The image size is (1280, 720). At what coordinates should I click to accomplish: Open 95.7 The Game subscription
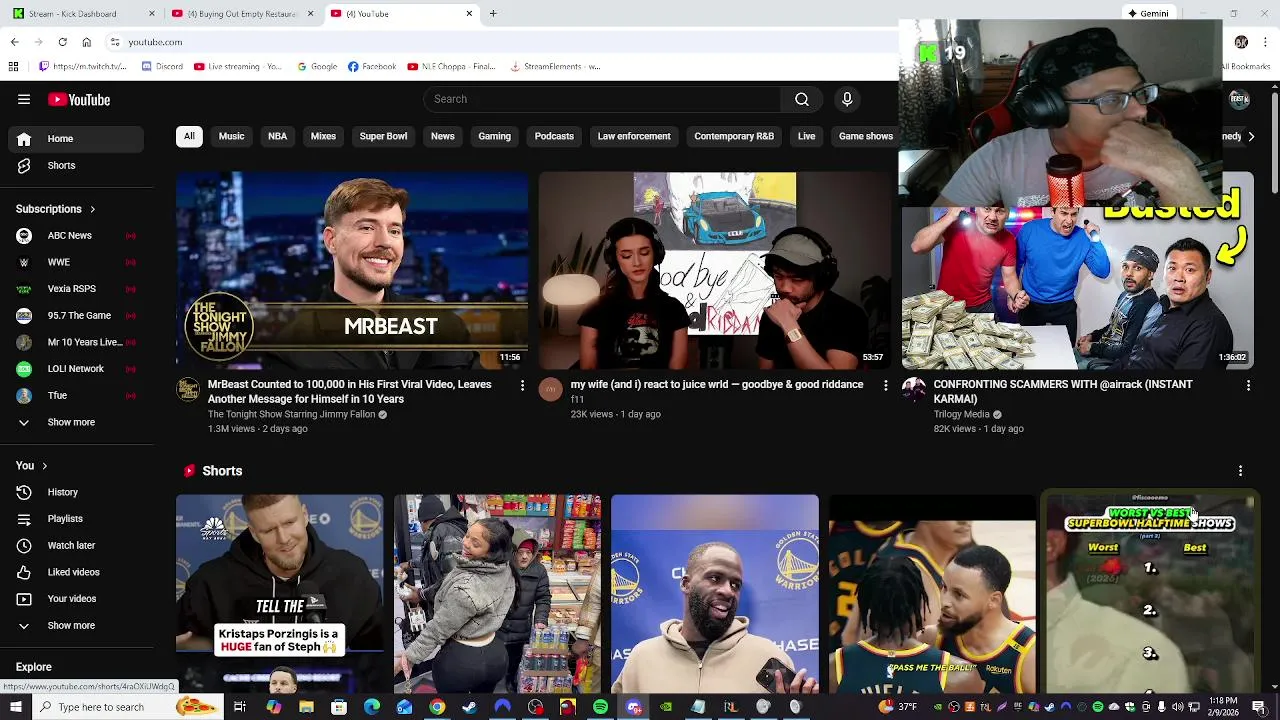[76, 315]
